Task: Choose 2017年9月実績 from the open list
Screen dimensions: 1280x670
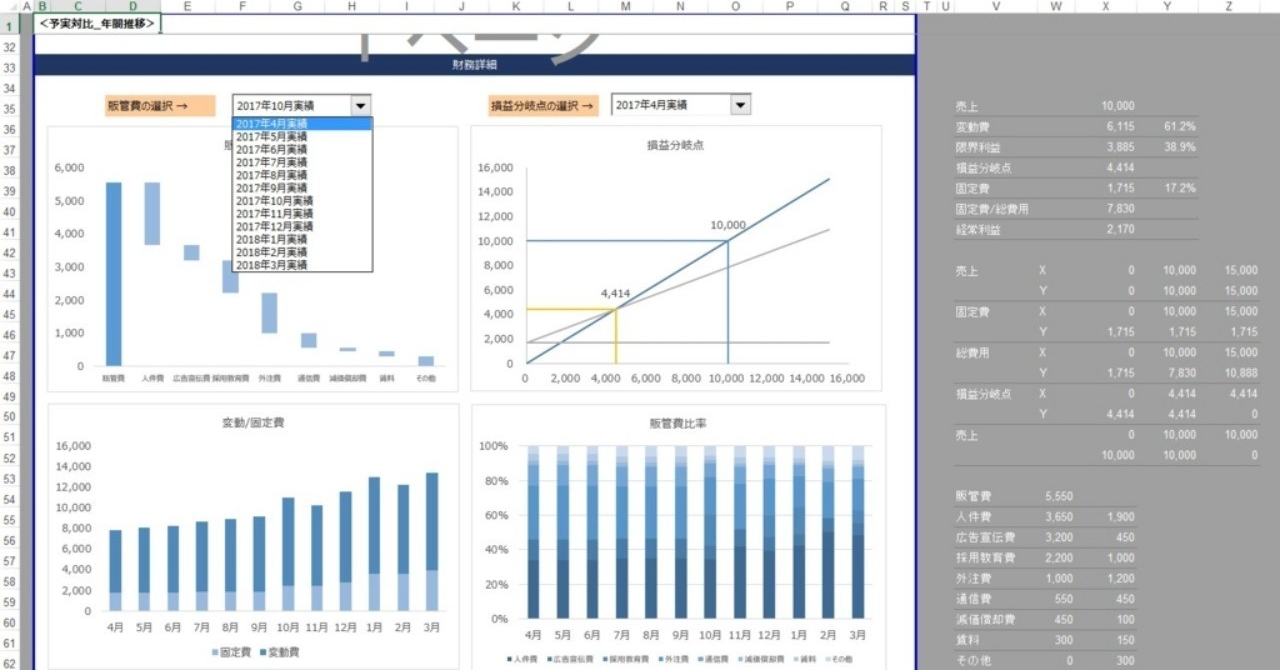Action: [302, 188]
